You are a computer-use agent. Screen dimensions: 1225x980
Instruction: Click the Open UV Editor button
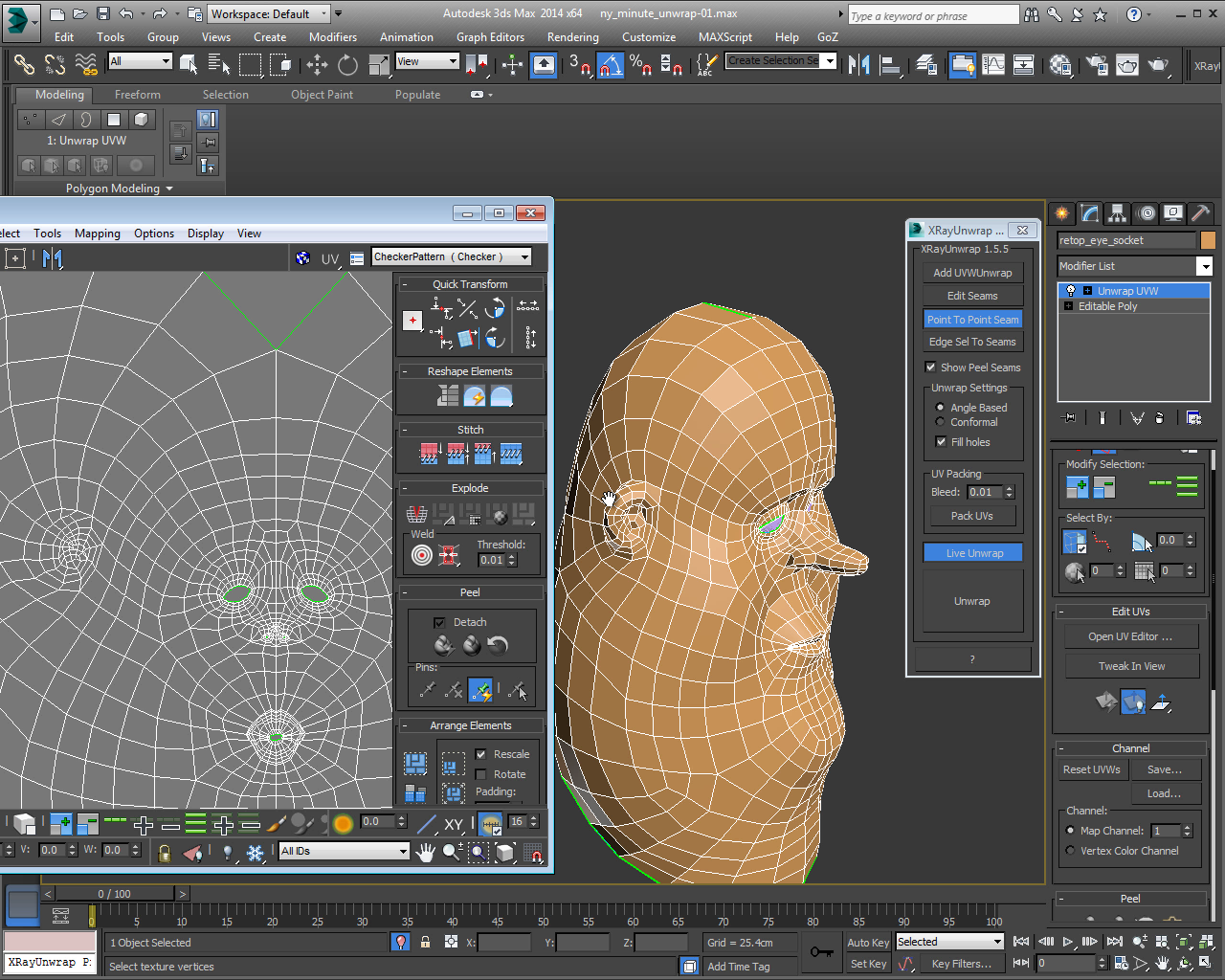1130,636
